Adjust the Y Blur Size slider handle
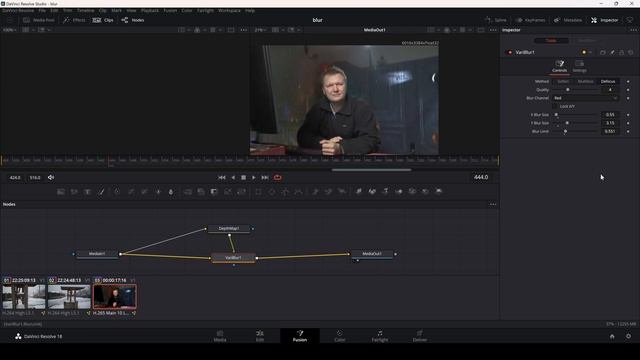The image size is (640, 360). coord(567,123)
